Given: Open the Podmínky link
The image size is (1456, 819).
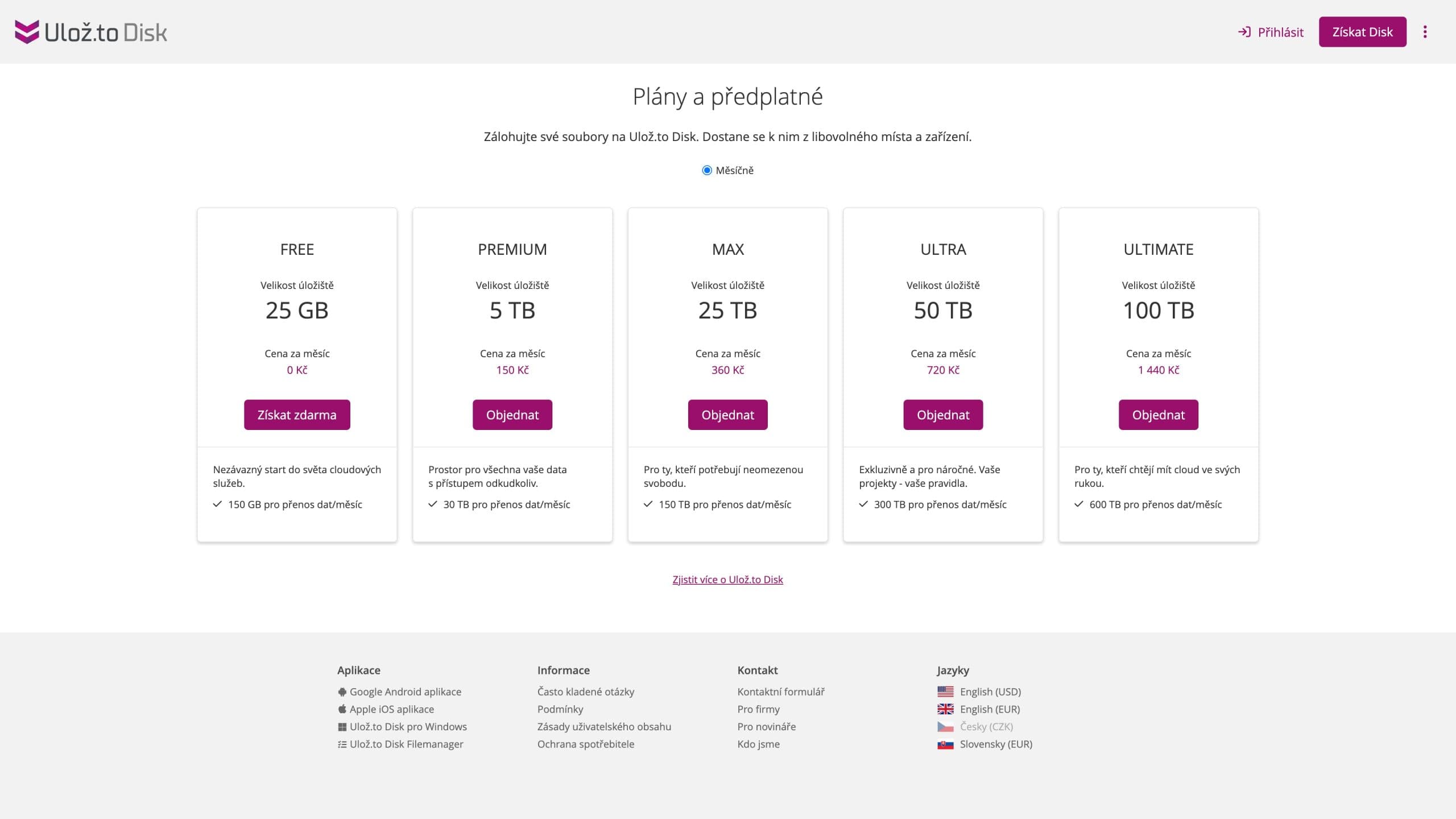Looking at the screenshot, I should [560, 709].
